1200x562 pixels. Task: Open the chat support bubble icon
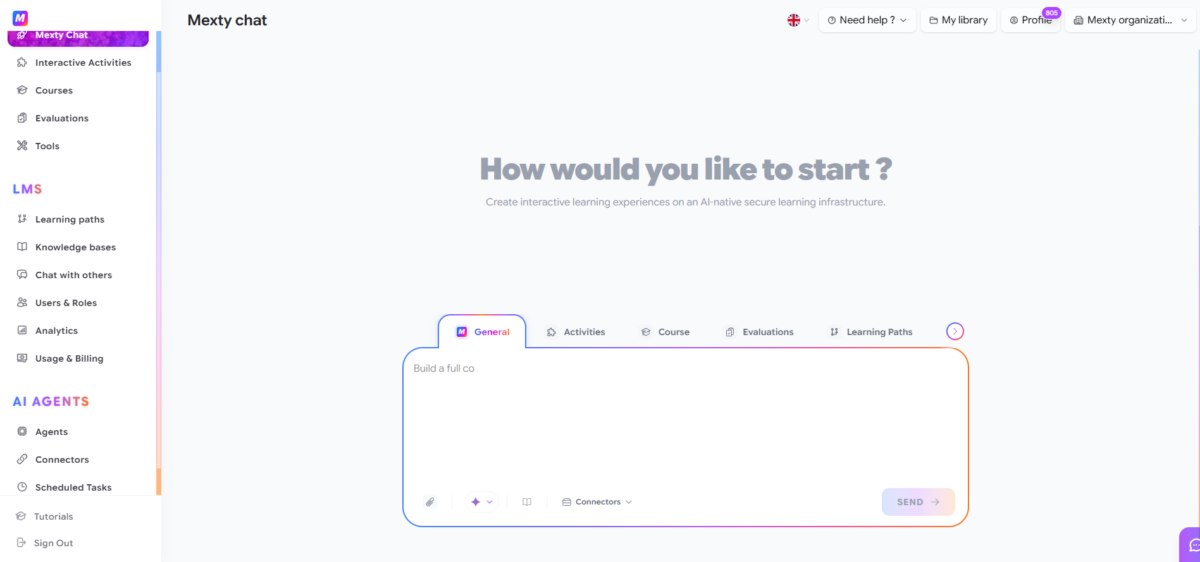1192,546
